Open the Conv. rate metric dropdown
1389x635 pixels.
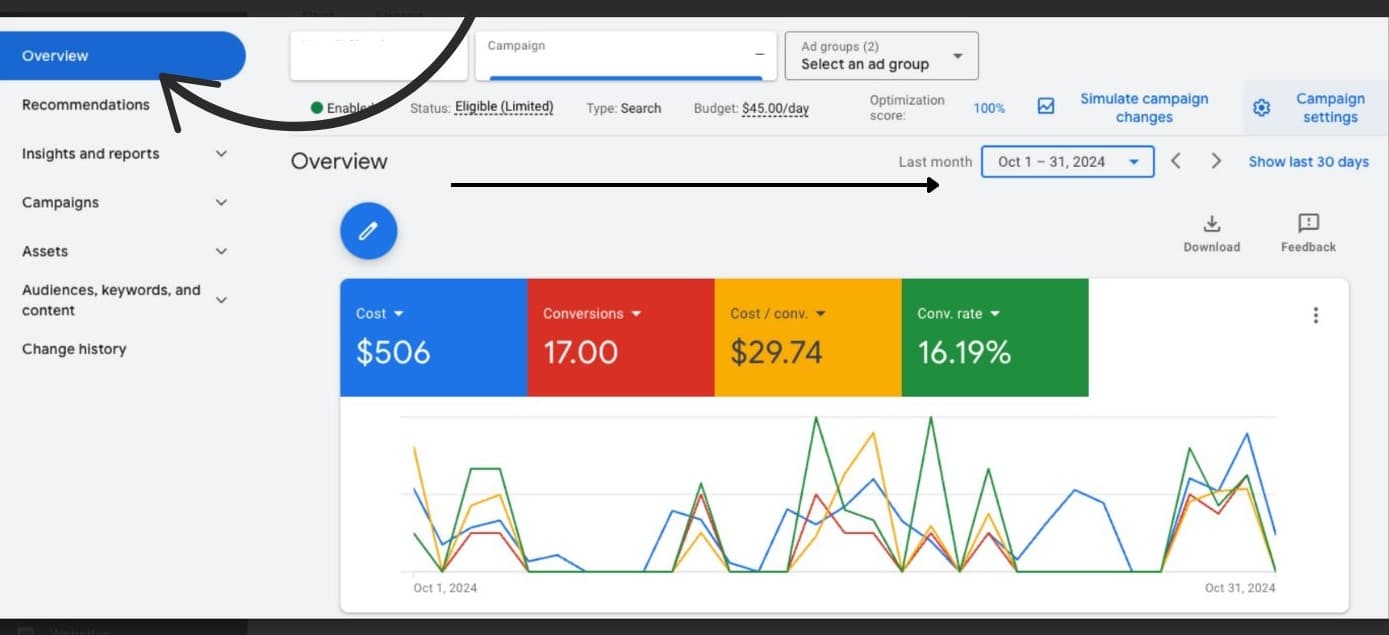pos(958,314)
